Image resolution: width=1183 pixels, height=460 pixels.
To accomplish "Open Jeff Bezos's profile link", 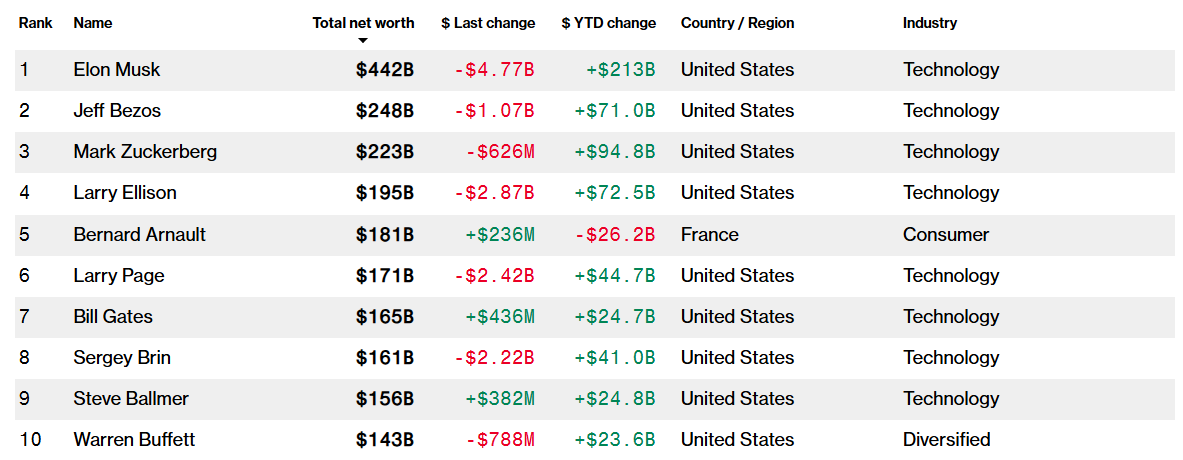I will coord(117,111).
